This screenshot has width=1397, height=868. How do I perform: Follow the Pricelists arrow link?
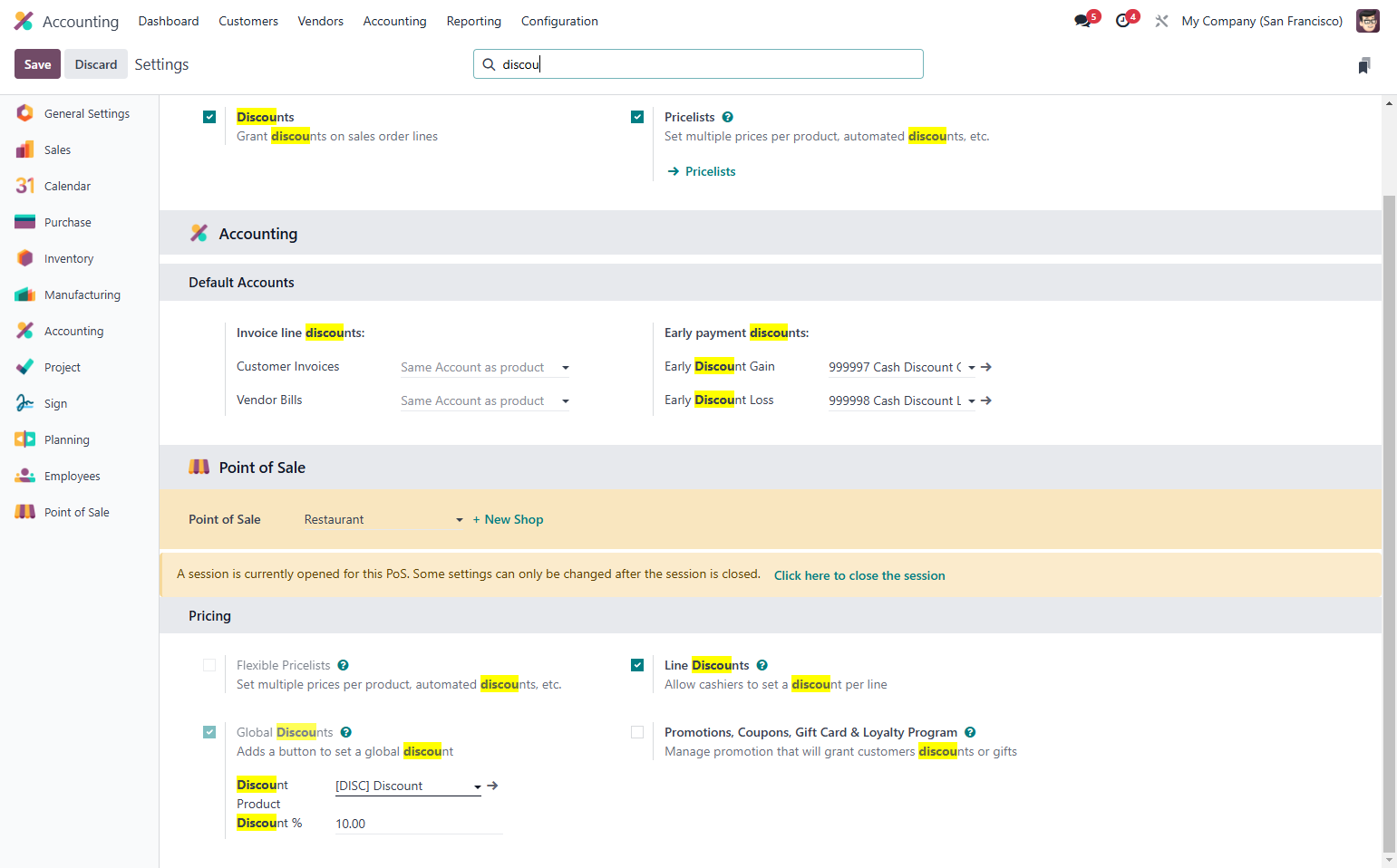coord(702,171)
